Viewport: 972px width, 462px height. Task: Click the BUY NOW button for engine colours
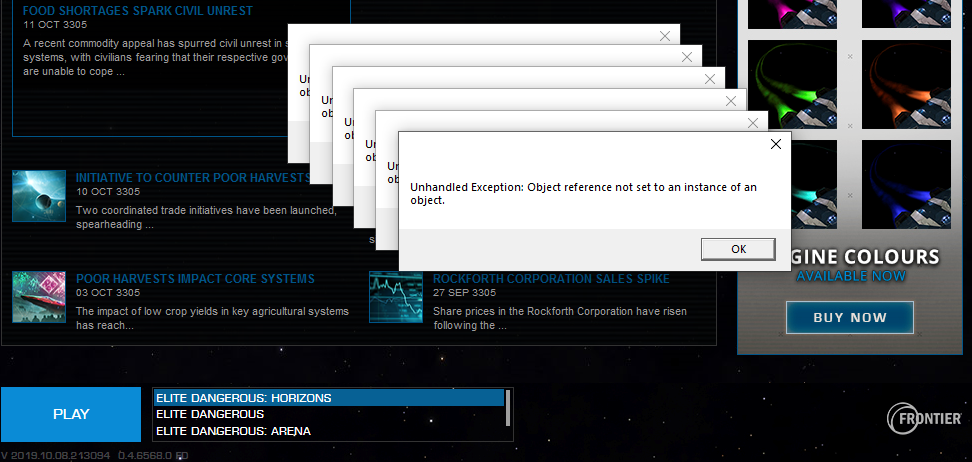click(850, 318)
